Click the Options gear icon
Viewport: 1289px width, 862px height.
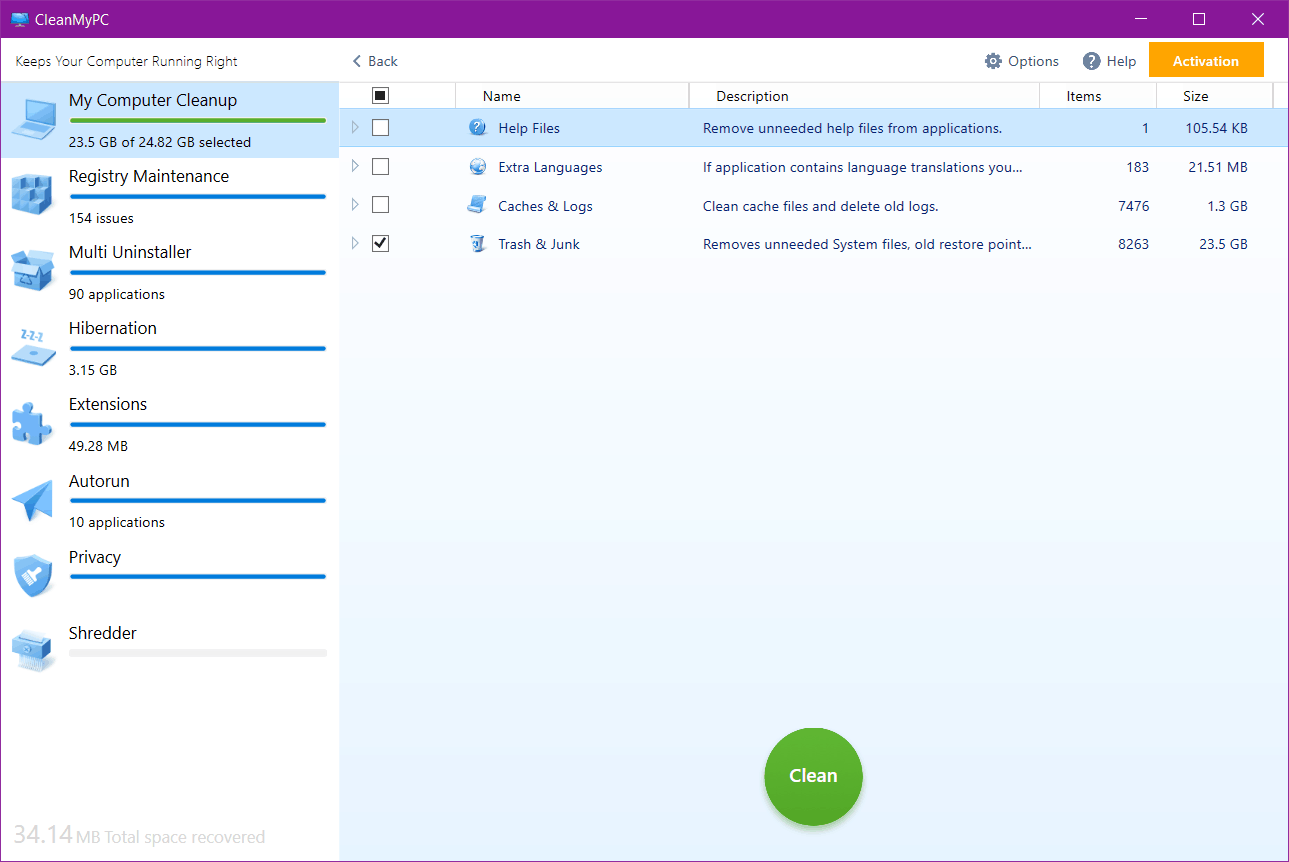click(x=993, y=61)
